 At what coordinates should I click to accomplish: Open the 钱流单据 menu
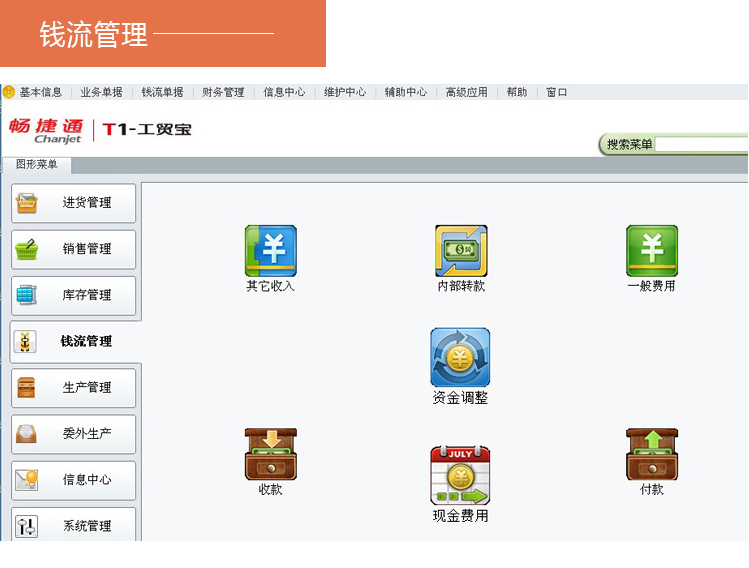click(x=162, y=92)
